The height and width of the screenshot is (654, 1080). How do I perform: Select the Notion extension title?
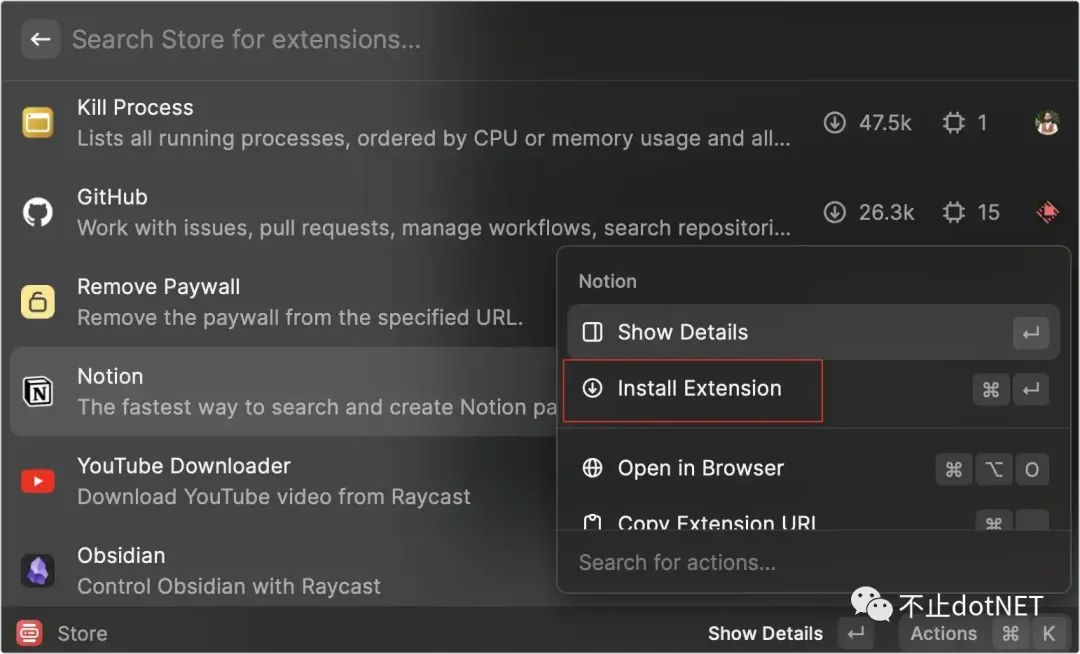(x=110, y=377)
